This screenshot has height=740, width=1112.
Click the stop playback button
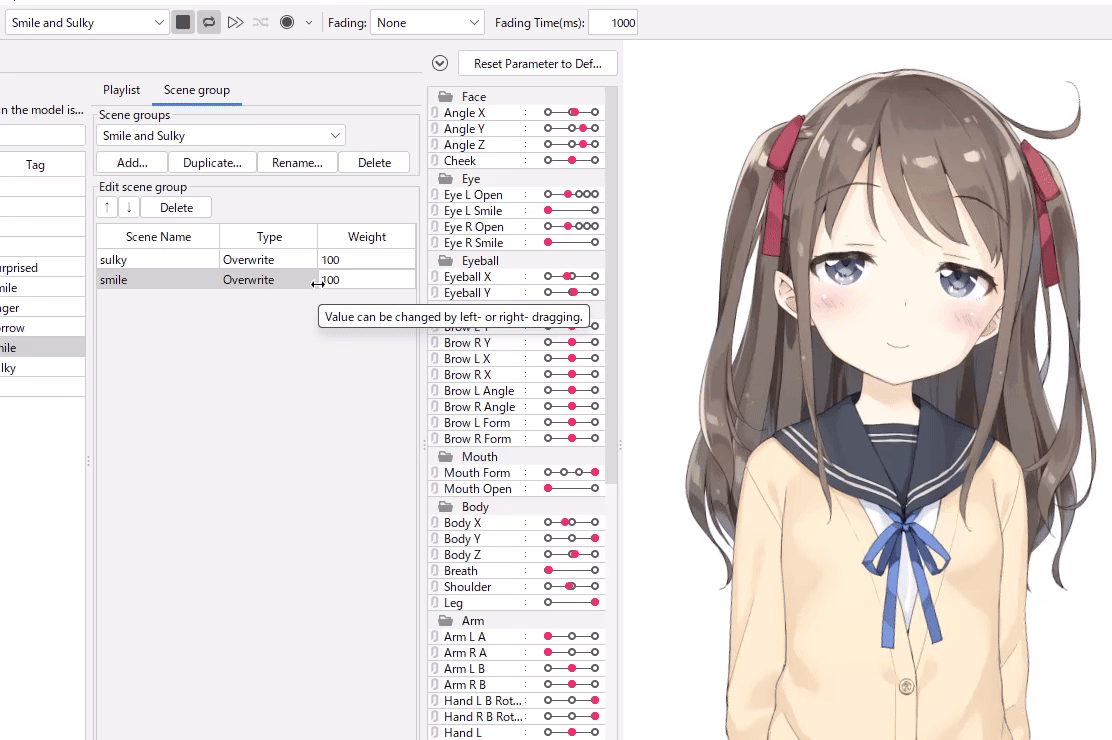click(183, 22)
